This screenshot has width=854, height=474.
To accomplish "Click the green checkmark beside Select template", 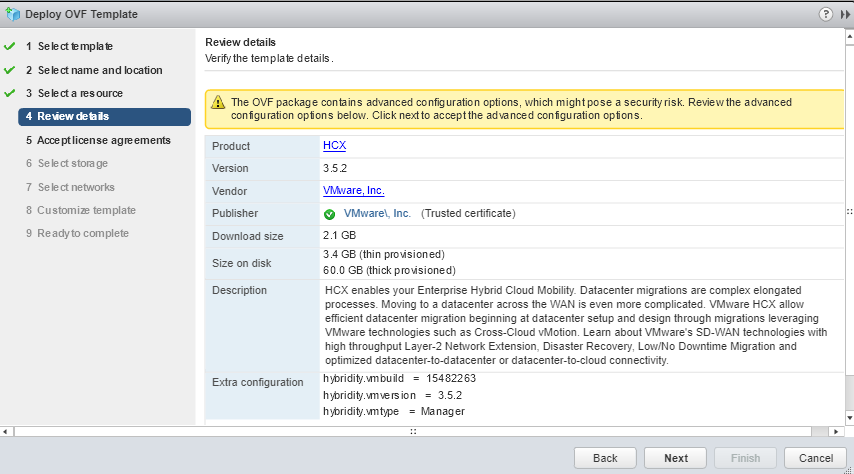I will 9,46.
